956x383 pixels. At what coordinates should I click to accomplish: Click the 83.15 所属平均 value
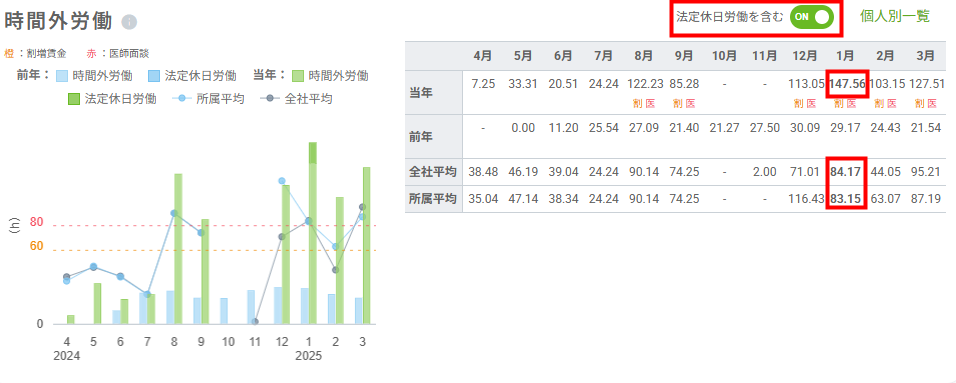[846, 198]
